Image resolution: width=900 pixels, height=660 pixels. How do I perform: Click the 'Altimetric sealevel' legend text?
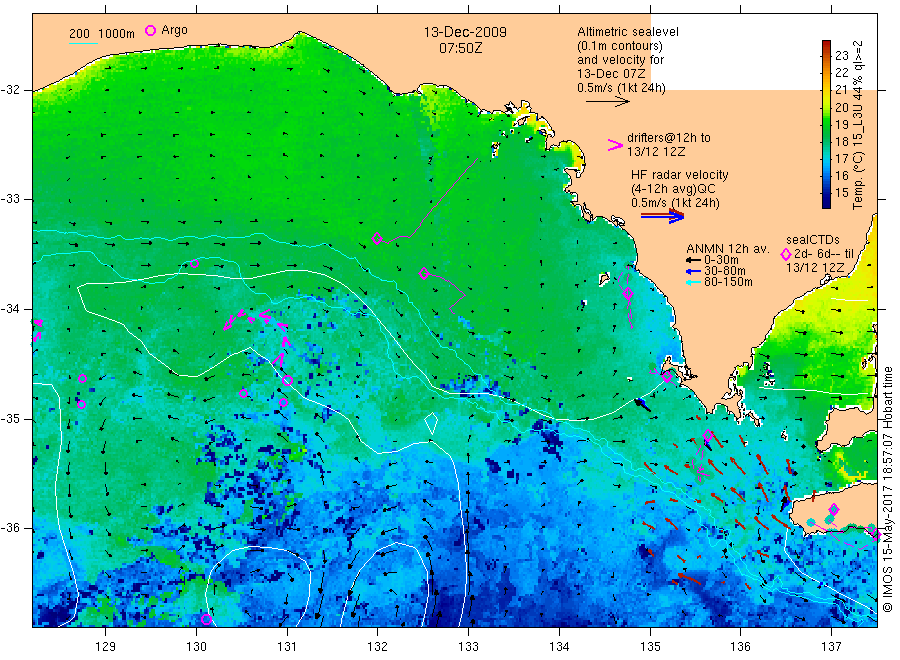point(627,32)
